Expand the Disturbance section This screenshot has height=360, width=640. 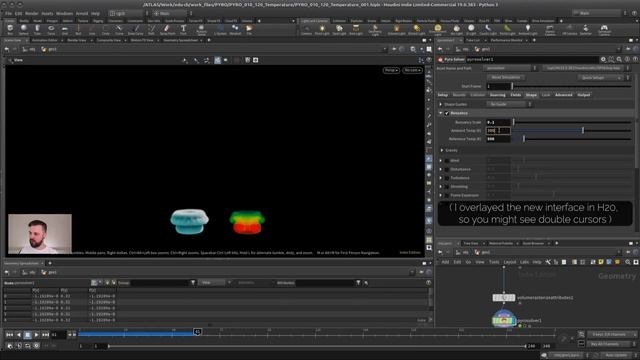point(441,169)
